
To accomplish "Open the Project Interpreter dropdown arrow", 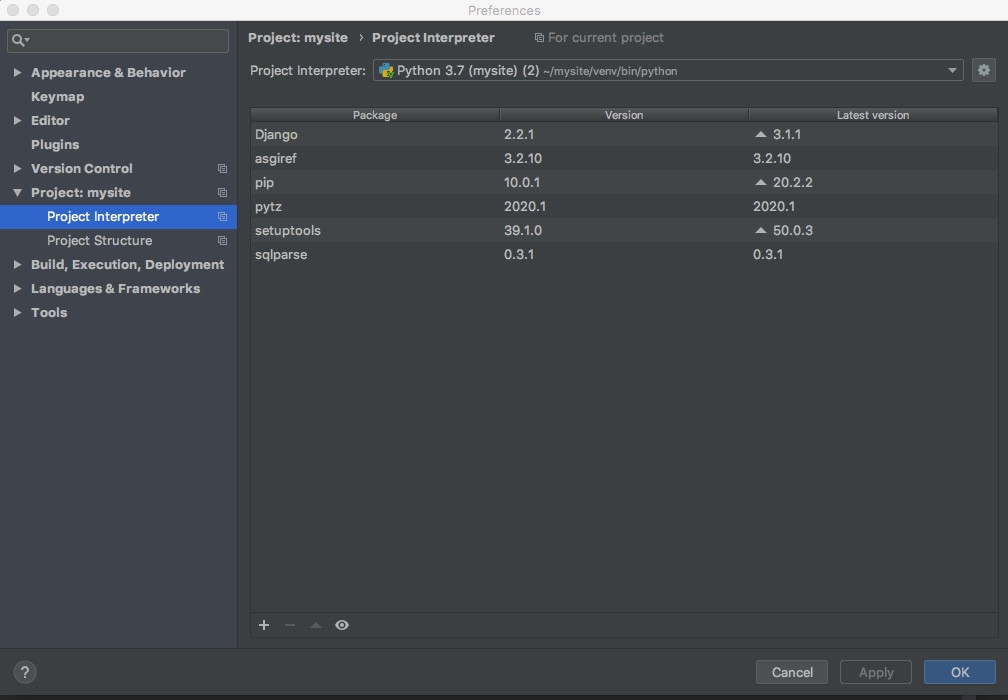I will (x=952, y=70).
